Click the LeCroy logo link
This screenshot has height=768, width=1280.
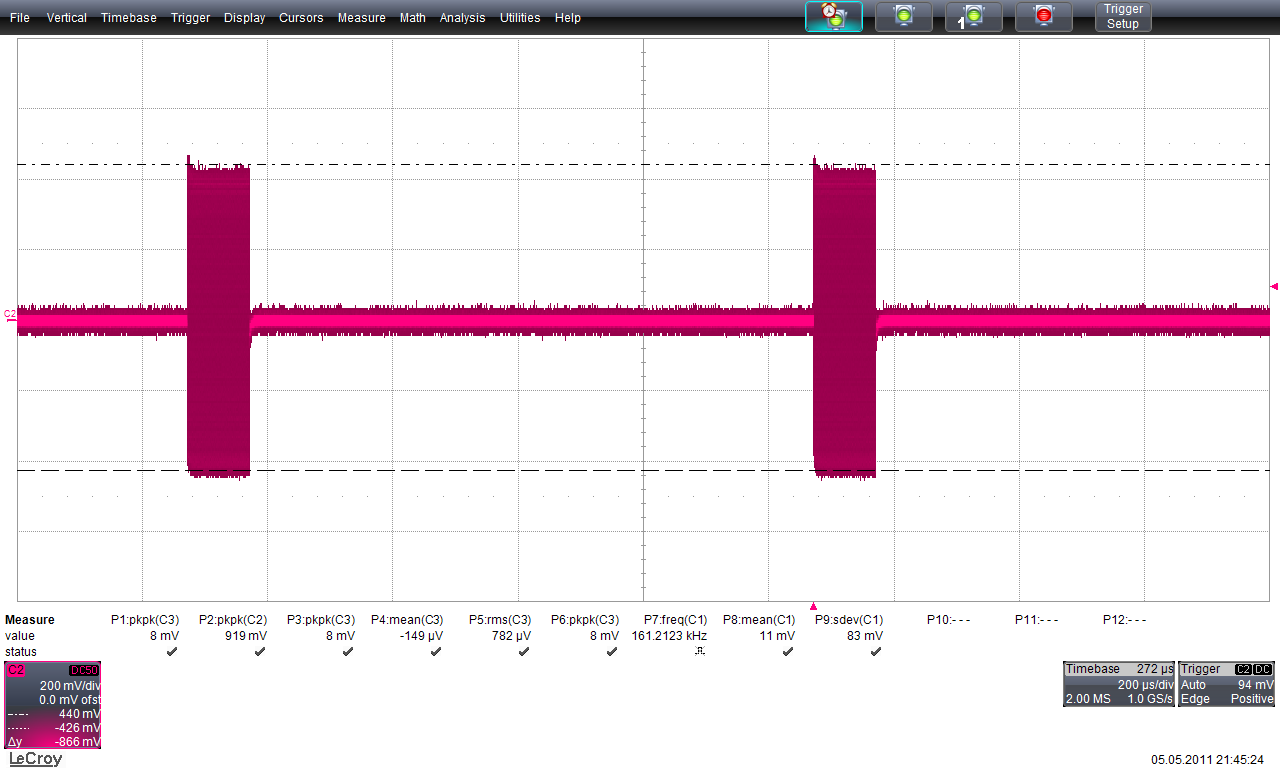[x=35, y=759]
